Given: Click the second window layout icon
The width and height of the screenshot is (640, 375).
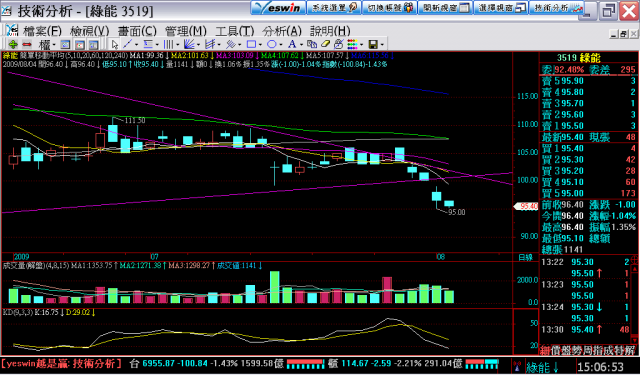Looking at the screenshot, I should [80, 44].
